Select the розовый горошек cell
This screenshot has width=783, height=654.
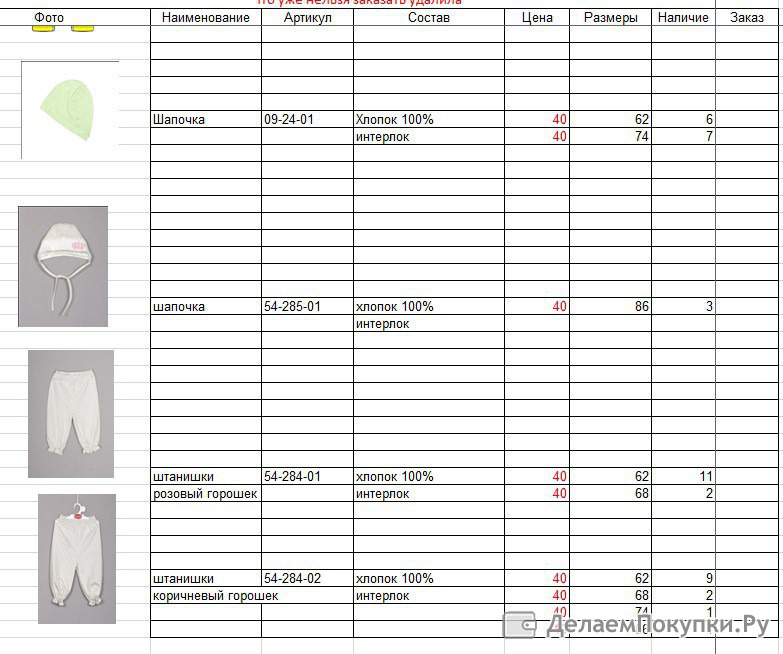coord(206,493)
